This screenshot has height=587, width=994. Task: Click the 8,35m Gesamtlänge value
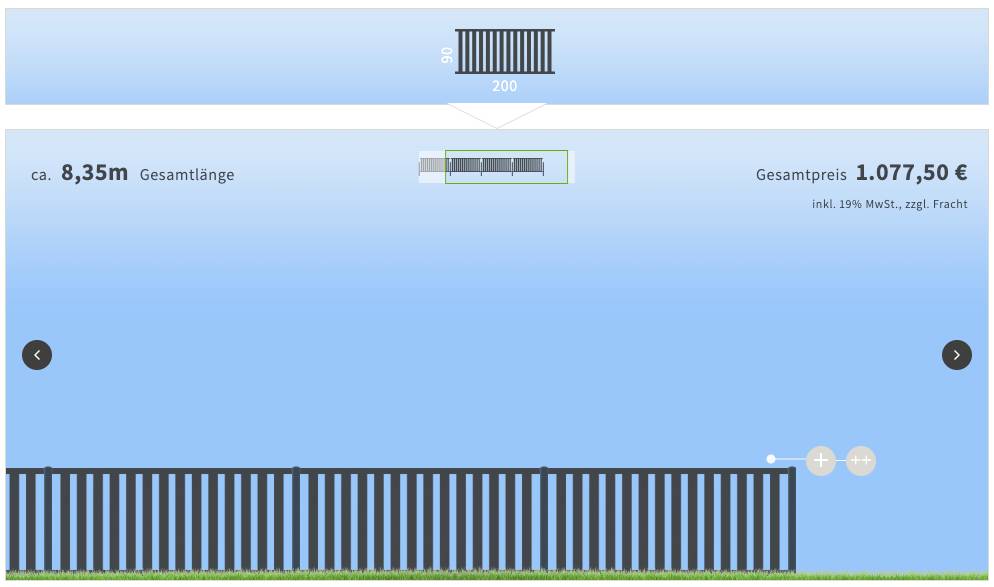click(x=95, y=173)
